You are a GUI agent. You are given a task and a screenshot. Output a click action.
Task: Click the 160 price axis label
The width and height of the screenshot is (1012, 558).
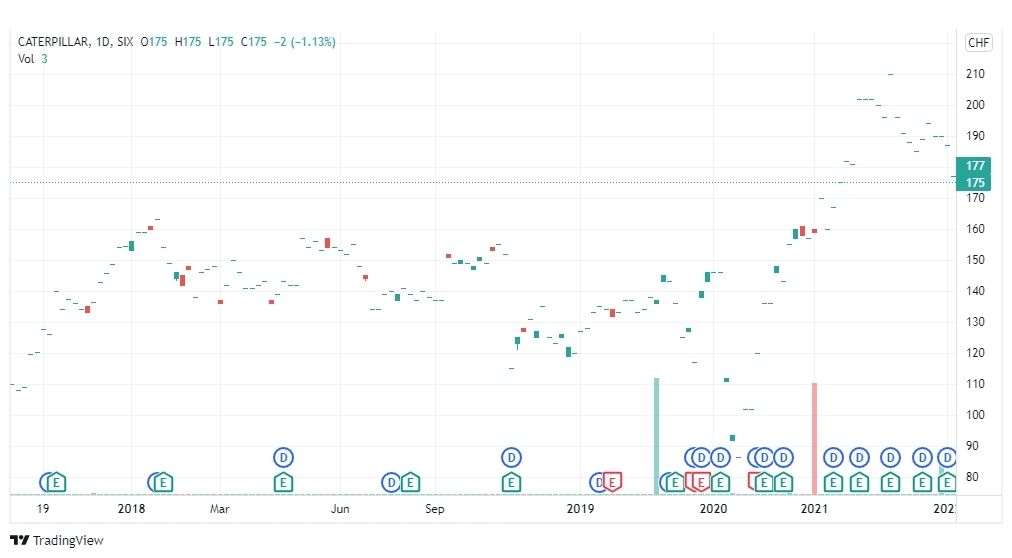tap(975, 229)
